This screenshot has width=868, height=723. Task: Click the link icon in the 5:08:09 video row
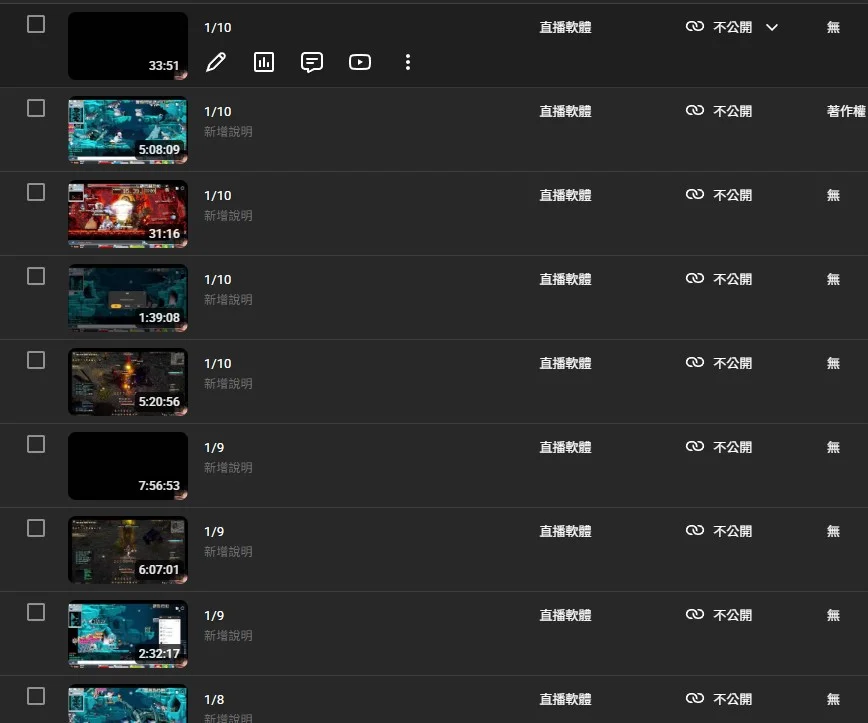(695, 111)
